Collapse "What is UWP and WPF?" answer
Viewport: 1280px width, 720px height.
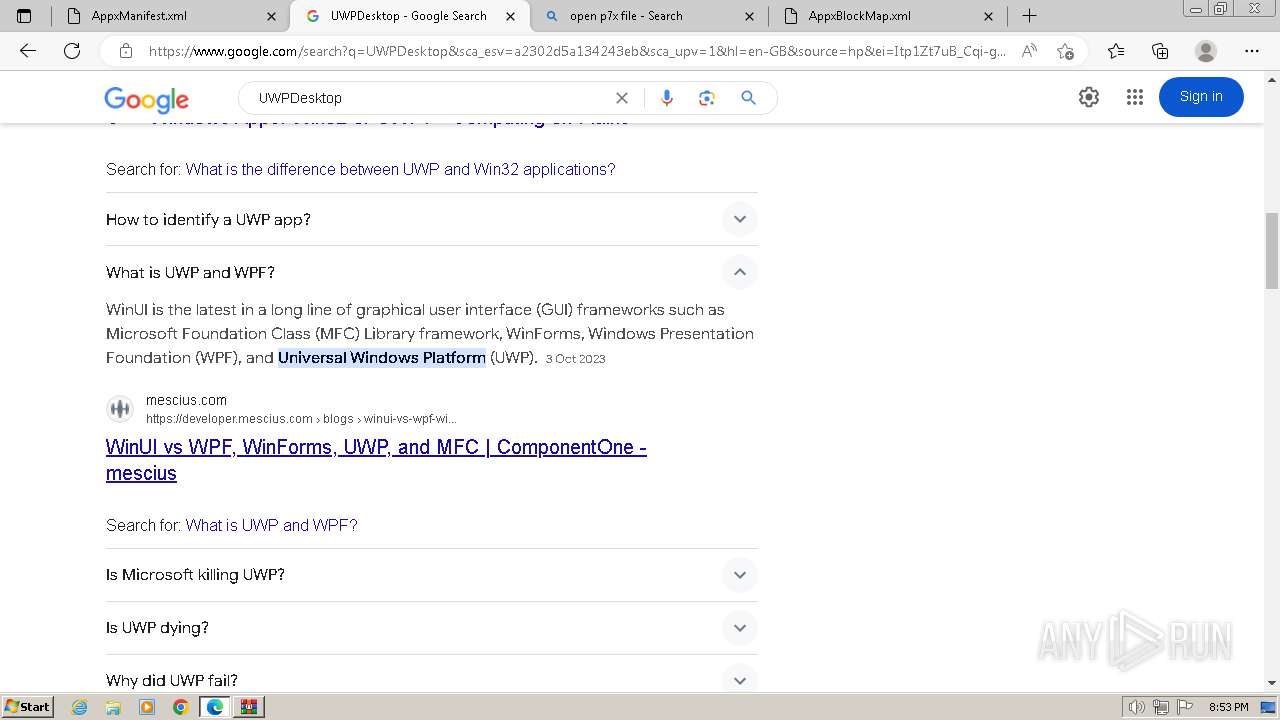coord(740,272)
